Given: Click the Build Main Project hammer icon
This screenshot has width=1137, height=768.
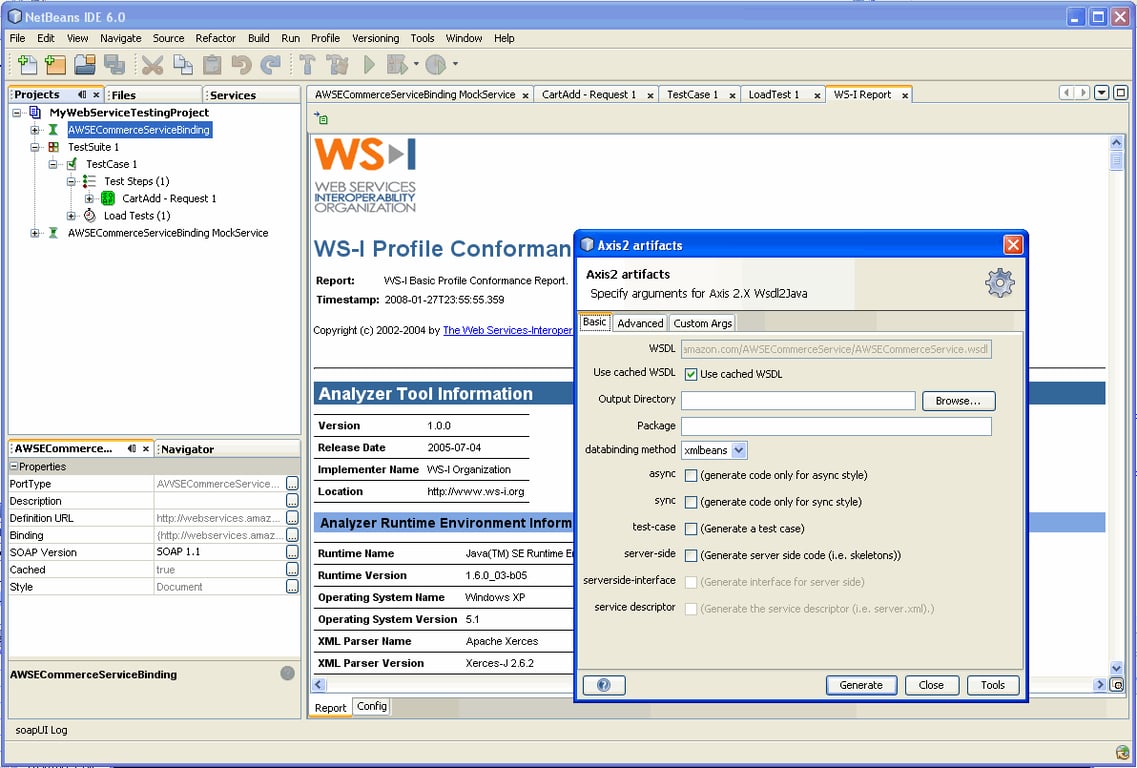Looking at the screenshot, I should point(307,65).
